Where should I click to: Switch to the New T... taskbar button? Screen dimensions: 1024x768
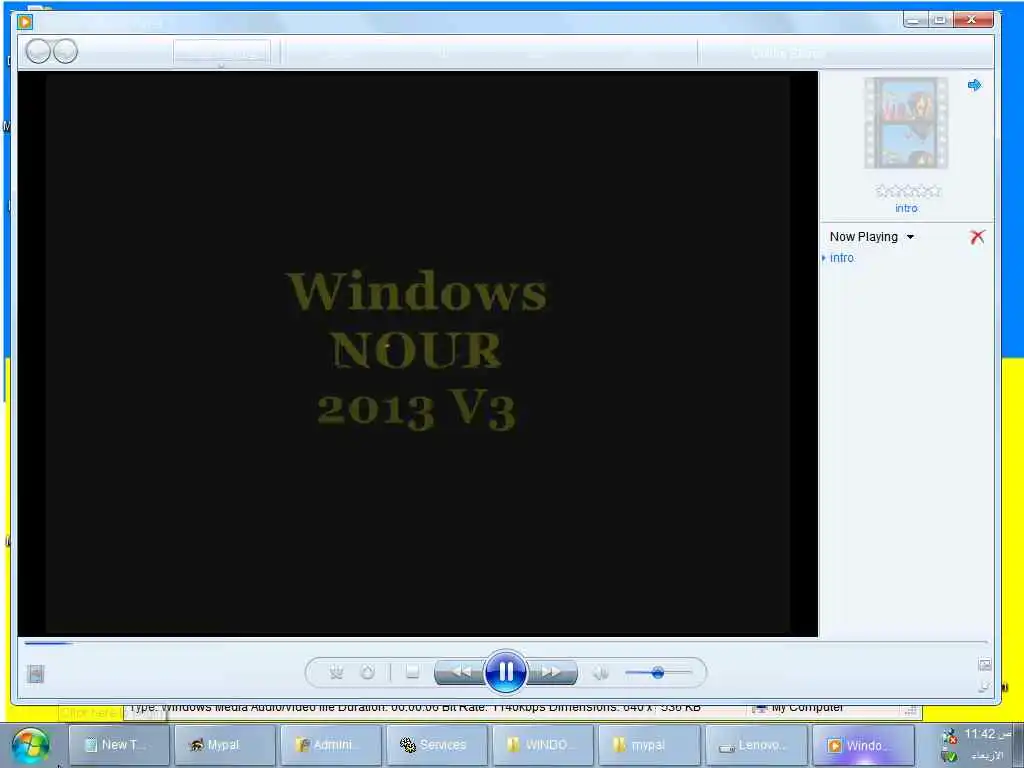(119, 744)
